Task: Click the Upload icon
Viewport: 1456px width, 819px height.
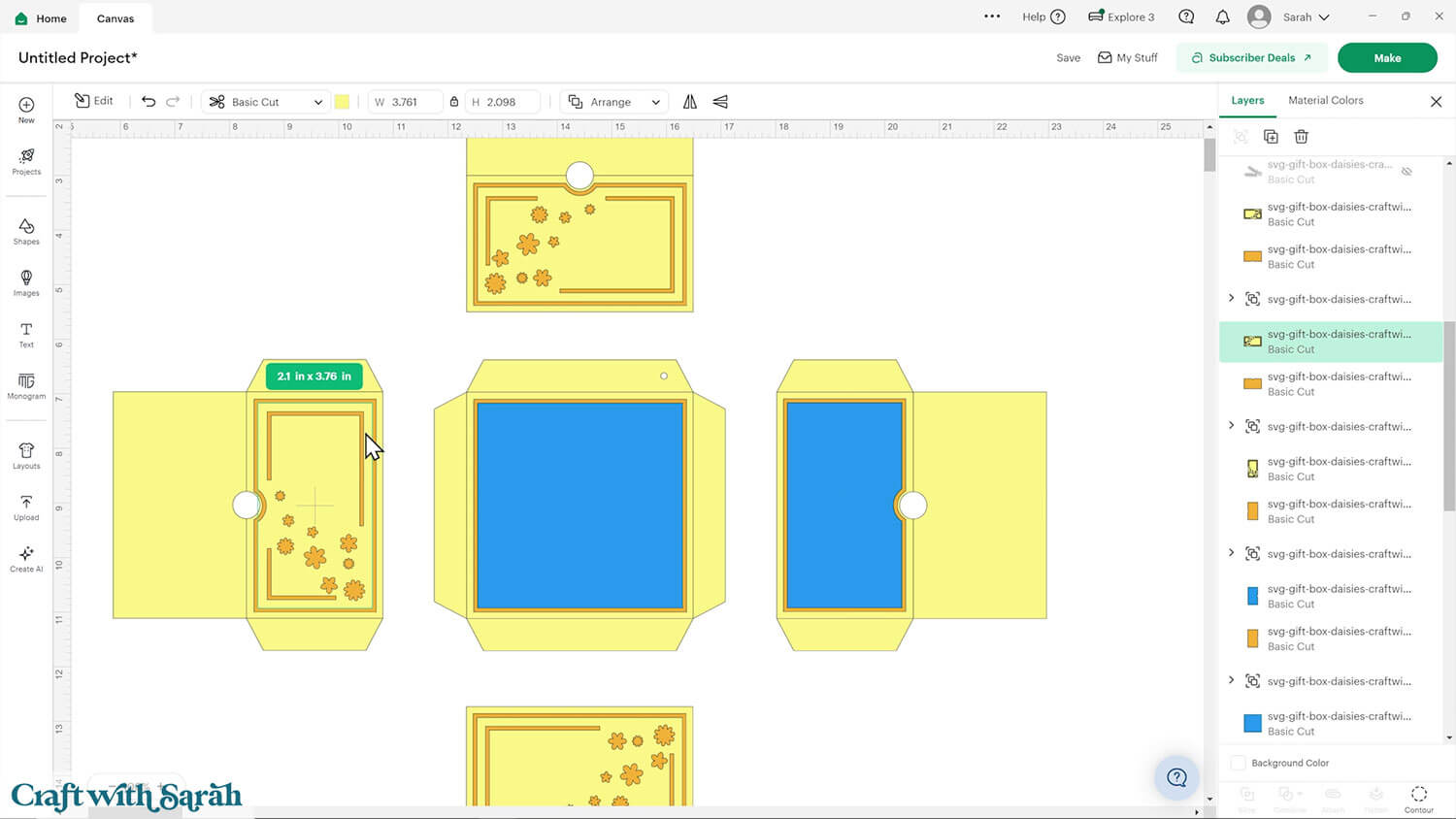Action: coord(26,507)
